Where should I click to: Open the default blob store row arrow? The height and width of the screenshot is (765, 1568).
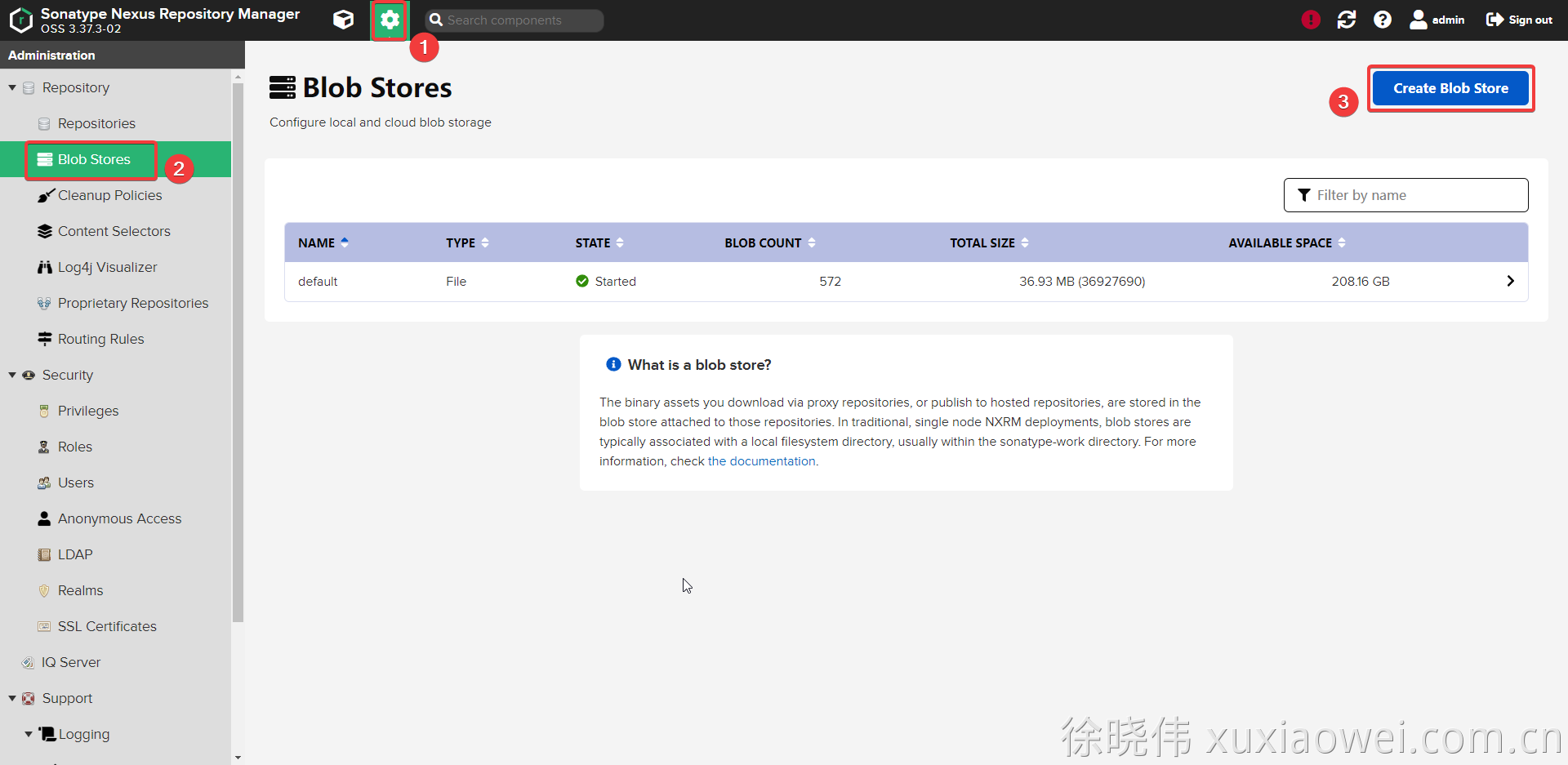tap(1510, 281)
